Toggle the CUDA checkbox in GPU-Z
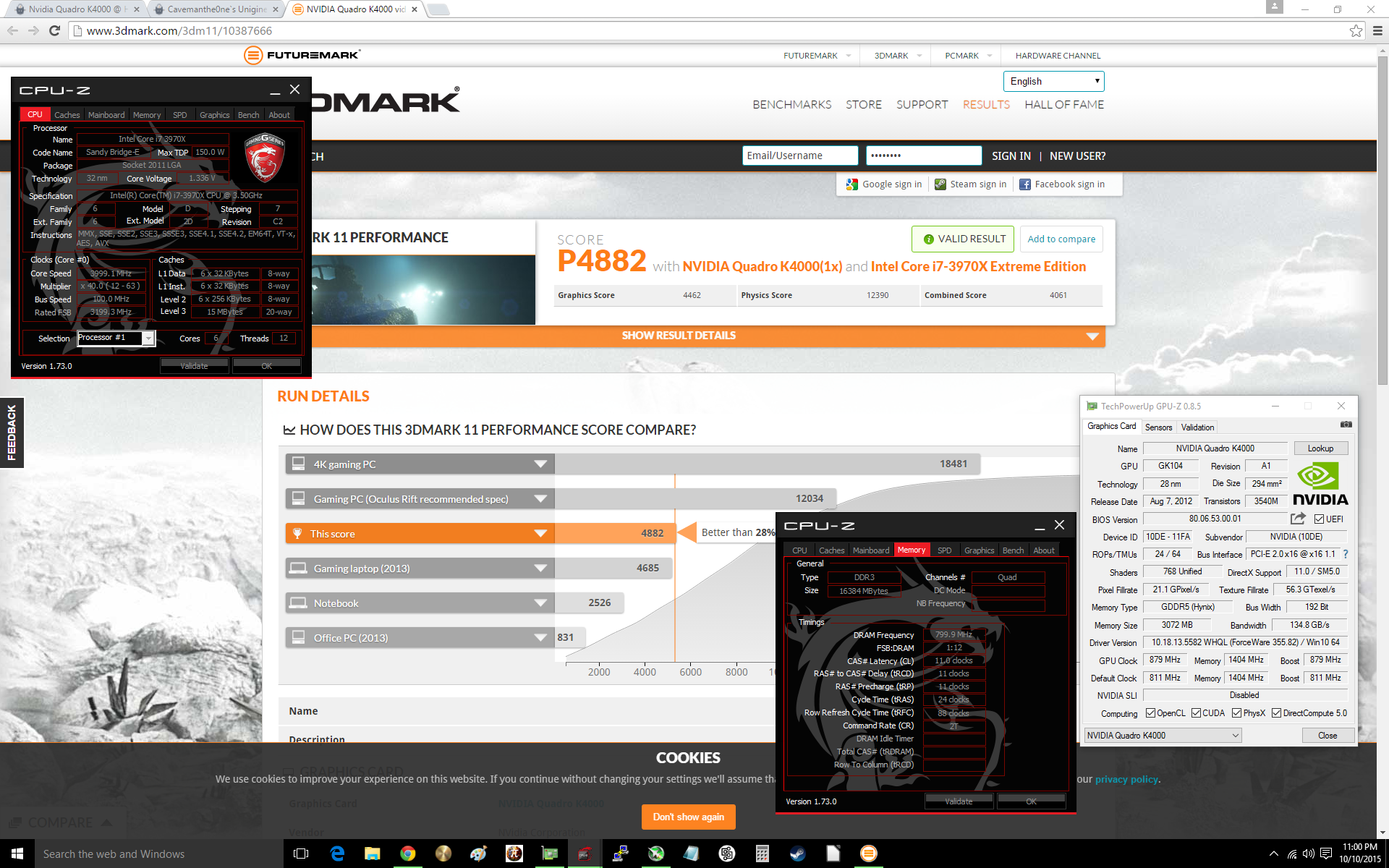Screen dimensions: 1389x868 click(1196, 713)
